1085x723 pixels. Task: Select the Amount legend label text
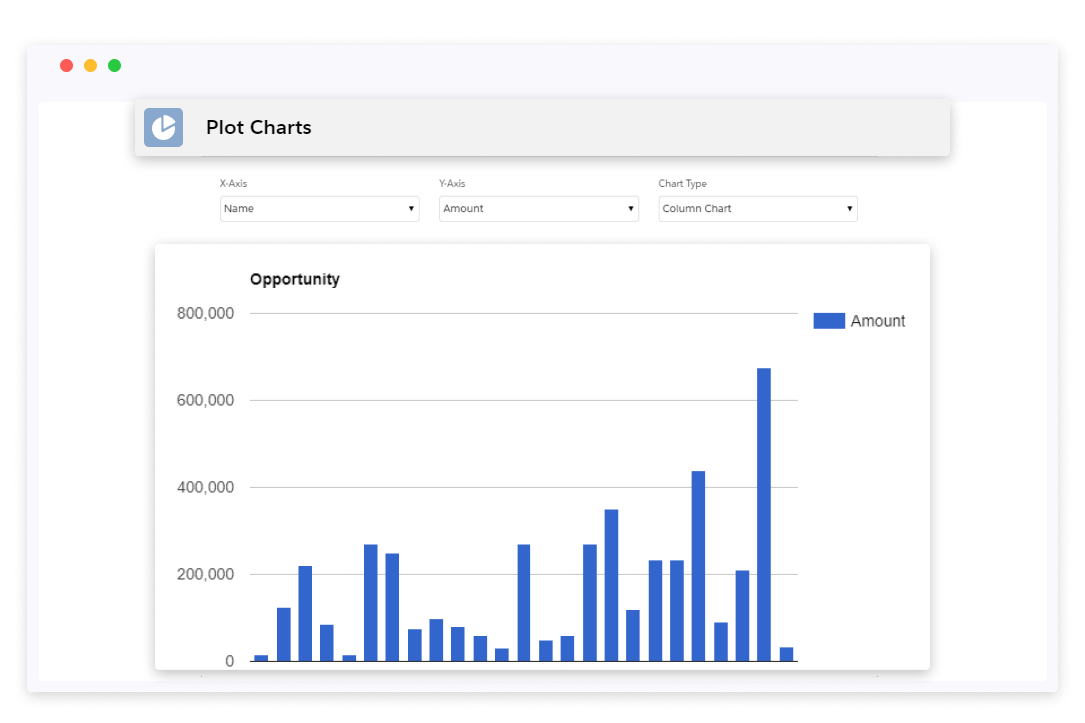coord(878,321)
